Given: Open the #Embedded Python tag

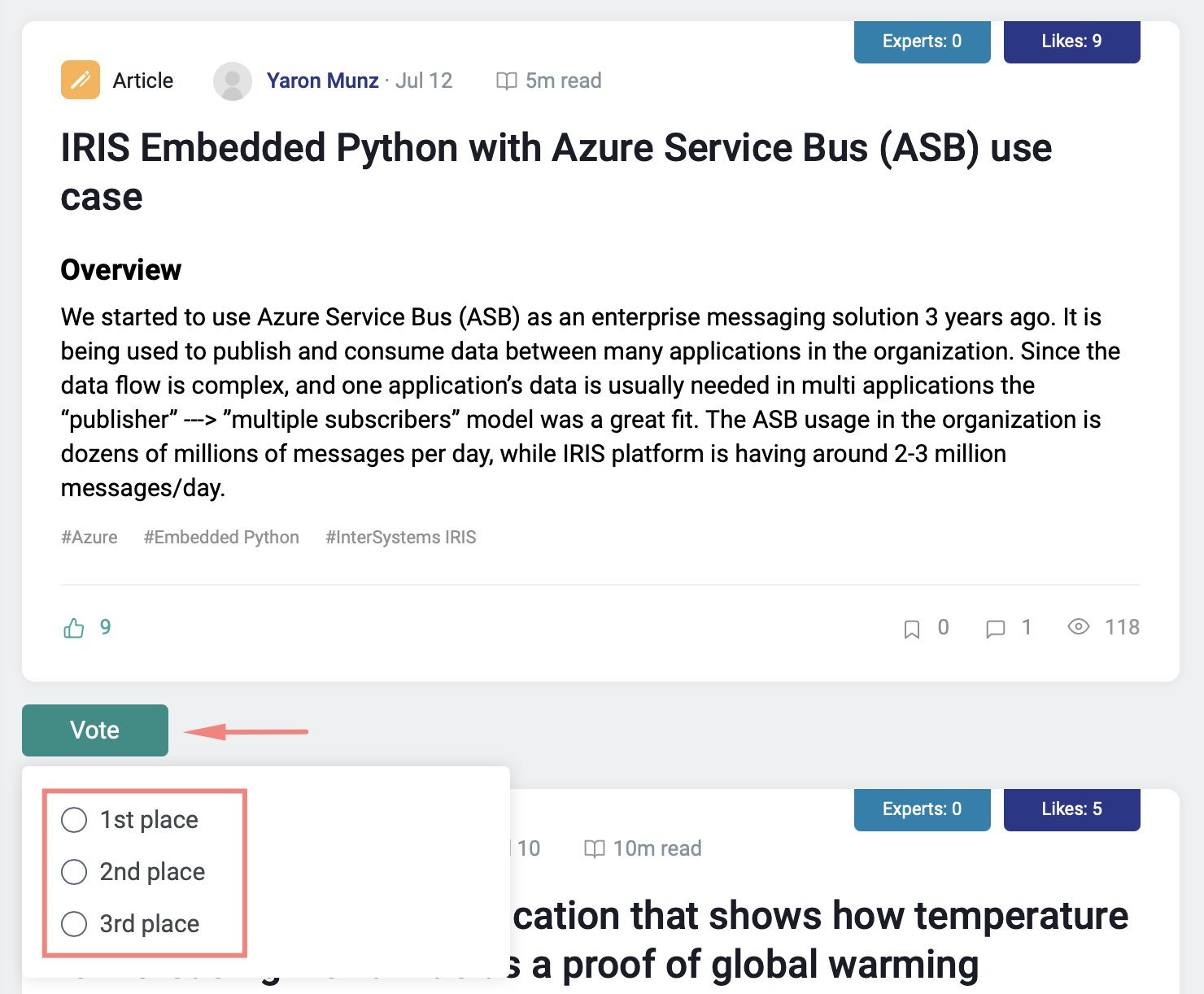Looking at the screenshot, I should click(x=221, y=537).
